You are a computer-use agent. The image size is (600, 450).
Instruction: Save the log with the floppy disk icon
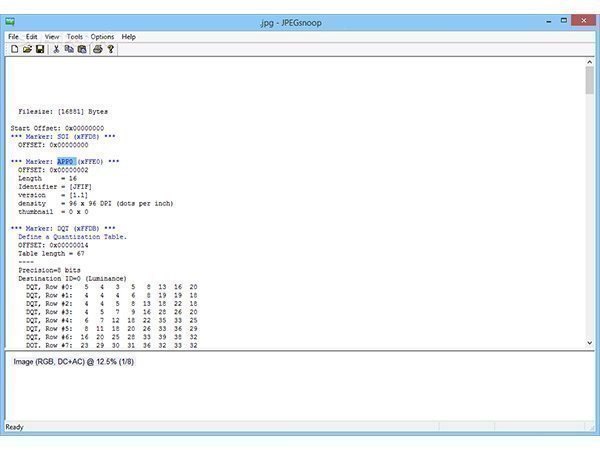pyautogui.click(x=39, y=49)
